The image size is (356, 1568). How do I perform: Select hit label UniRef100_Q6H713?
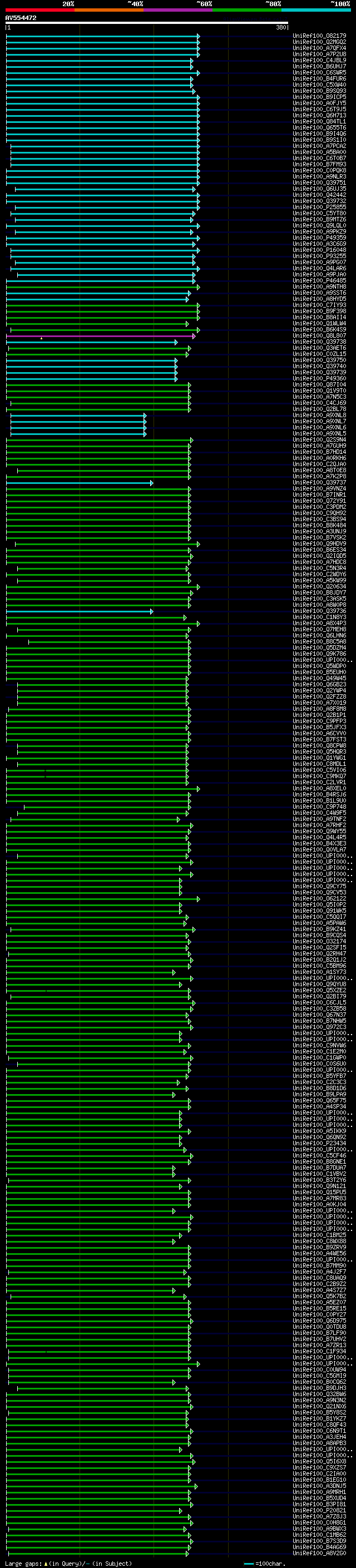(319, 116)
